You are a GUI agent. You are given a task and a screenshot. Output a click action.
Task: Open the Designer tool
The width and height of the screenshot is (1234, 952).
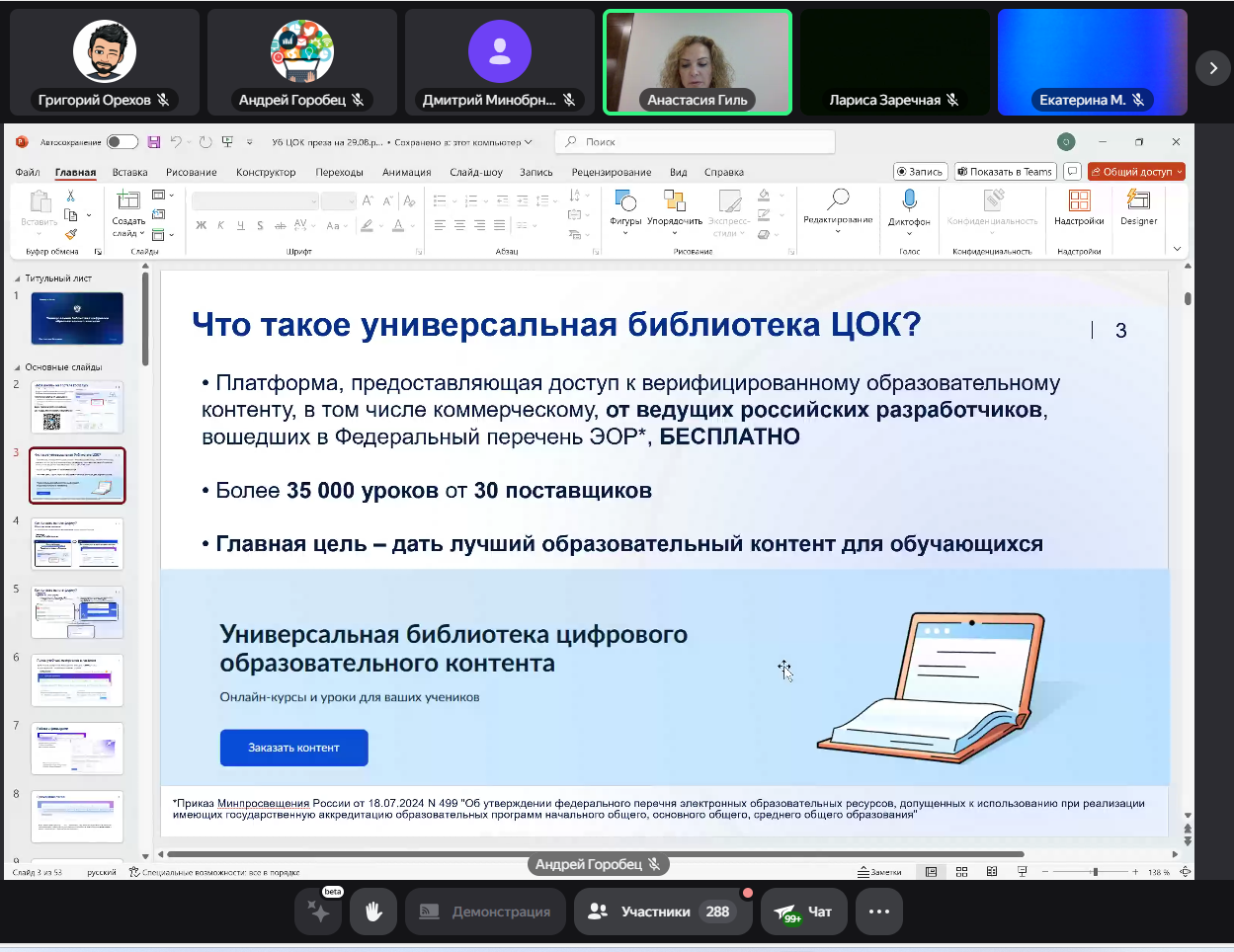point(1138,207)
